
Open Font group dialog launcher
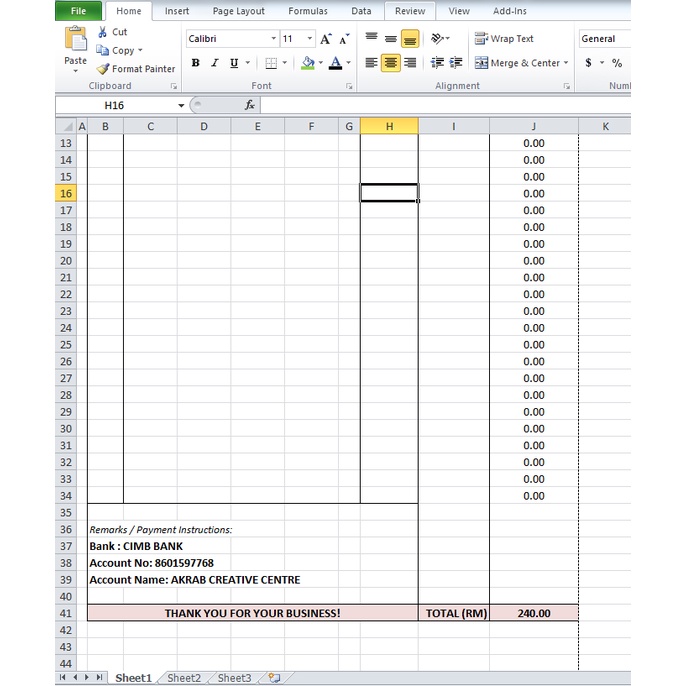point(349,86)
